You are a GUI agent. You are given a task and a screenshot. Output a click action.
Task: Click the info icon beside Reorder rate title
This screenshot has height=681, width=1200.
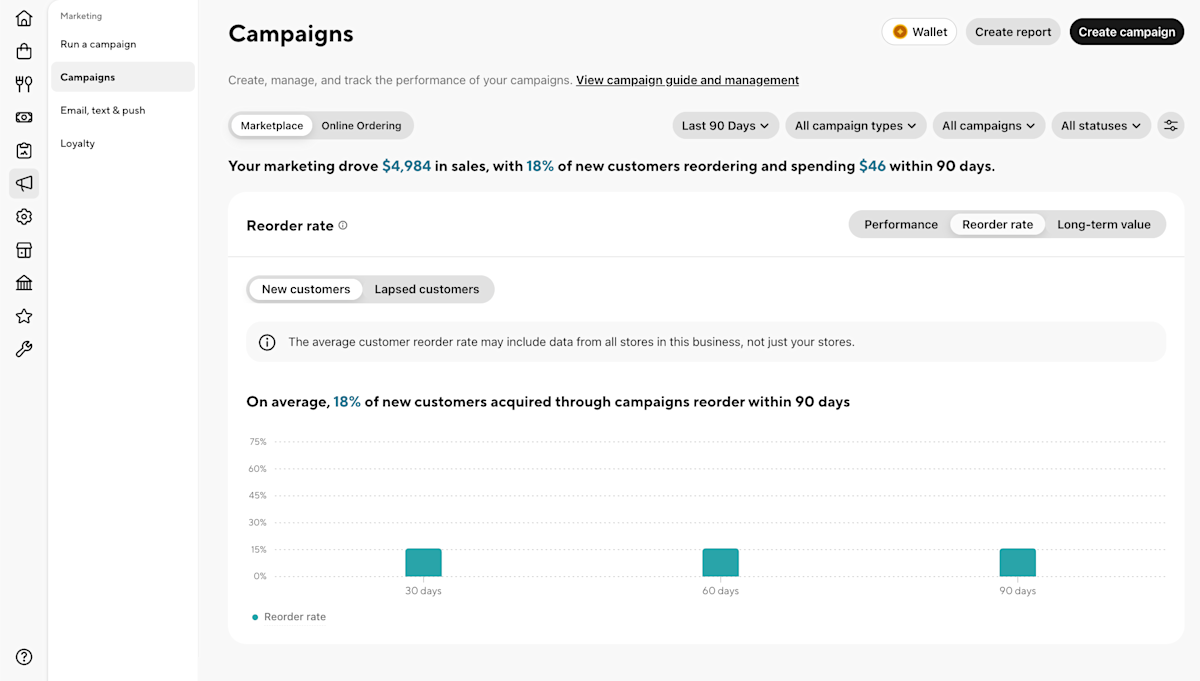coord(343,225)
